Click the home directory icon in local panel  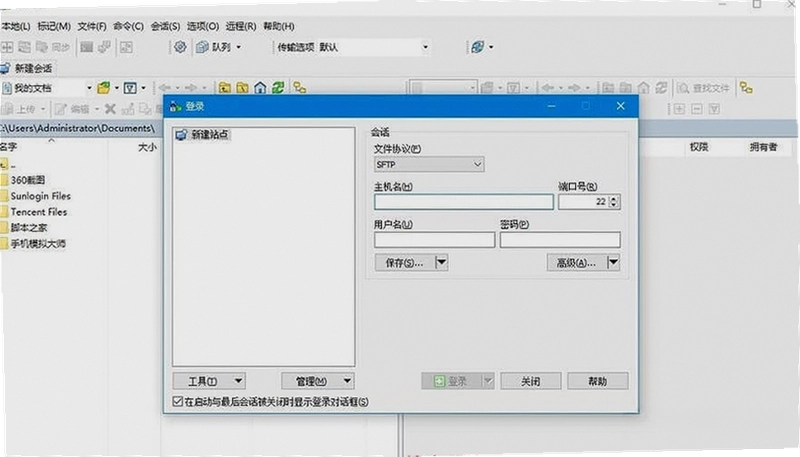point(260,88)
